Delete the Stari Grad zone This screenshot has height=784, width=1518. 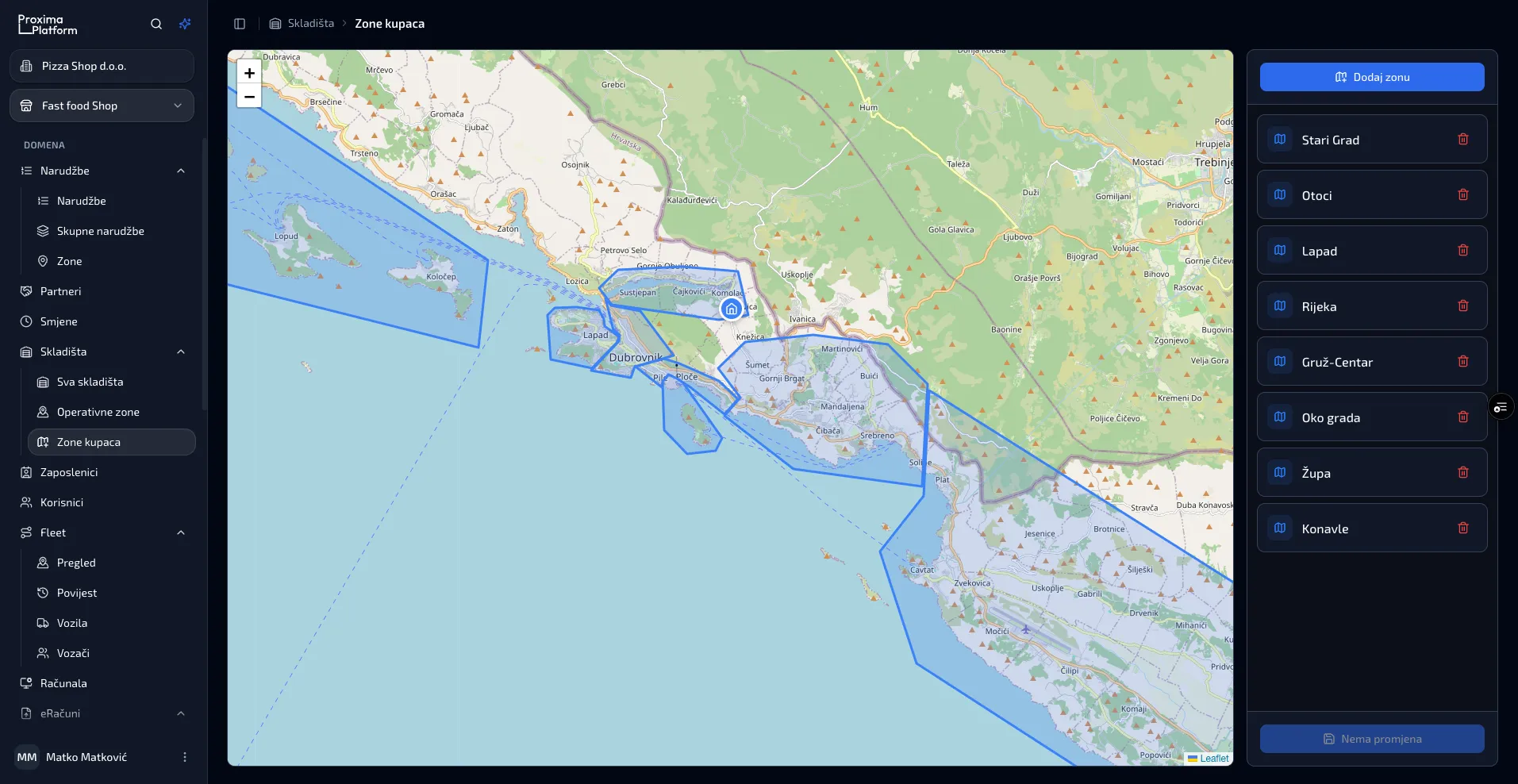(1463, 140)
